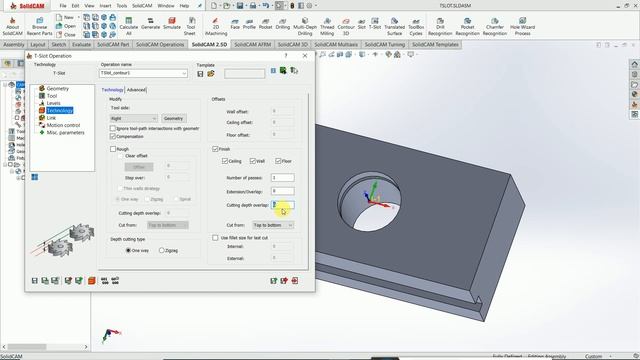The height and width of the screenshot is (360, 640).
Task: Open Operation name dropdown
Action: tap(184, 73)
